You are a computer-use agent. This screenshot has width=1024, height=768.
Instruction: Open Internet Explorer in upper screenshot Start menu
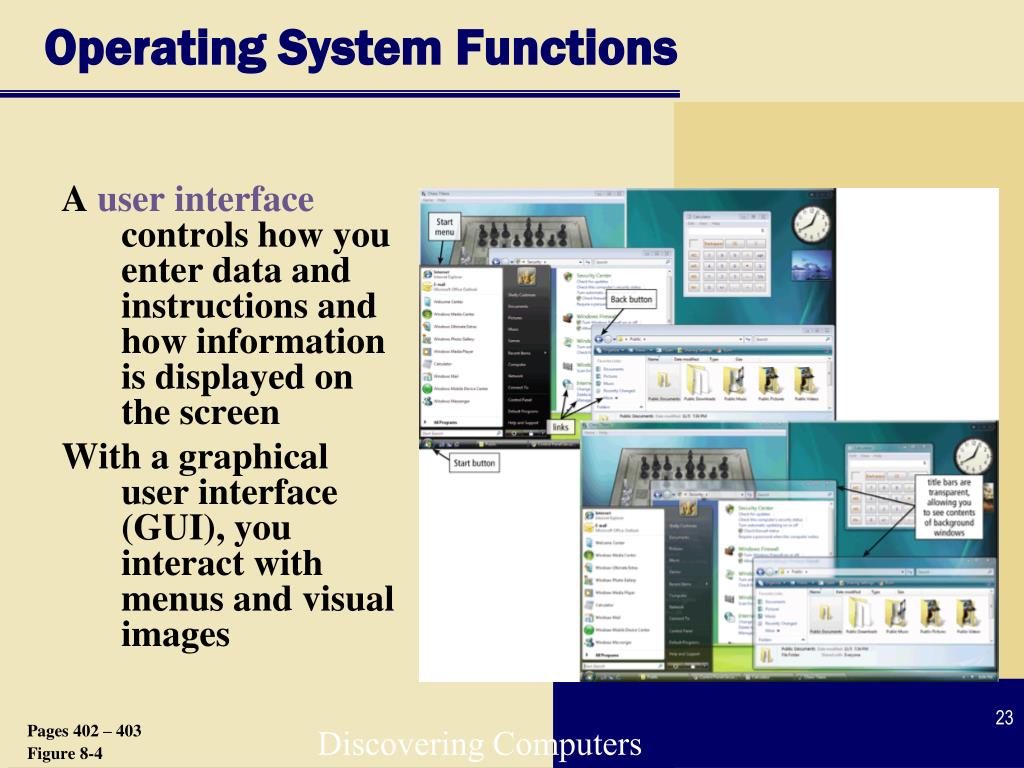click(462, 274)
